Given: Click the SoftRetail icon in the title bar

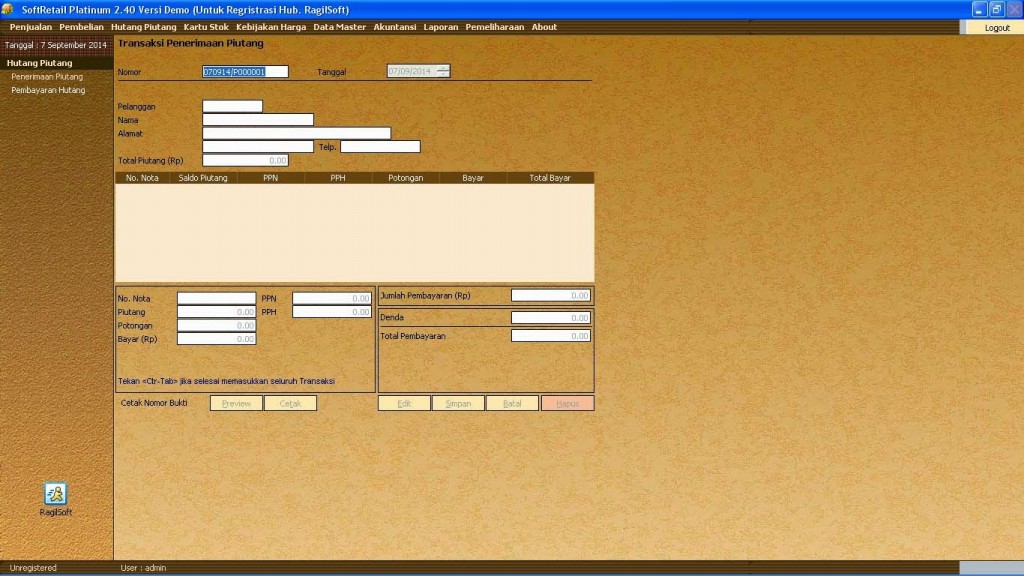Looking at the screenshot, I should tap(9, 8).
